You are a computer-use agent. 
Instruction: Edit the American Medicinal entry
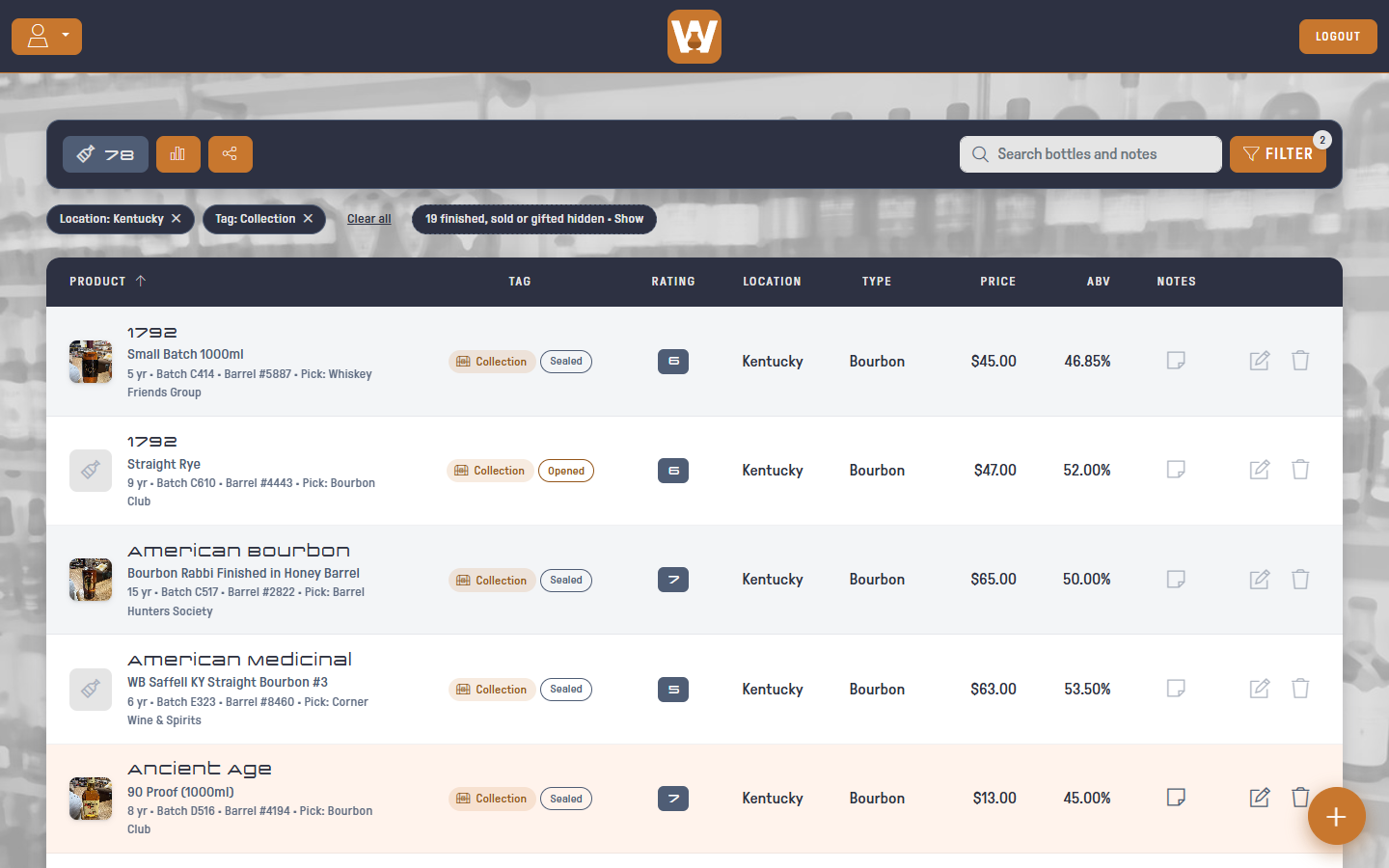click(1260, 689)
